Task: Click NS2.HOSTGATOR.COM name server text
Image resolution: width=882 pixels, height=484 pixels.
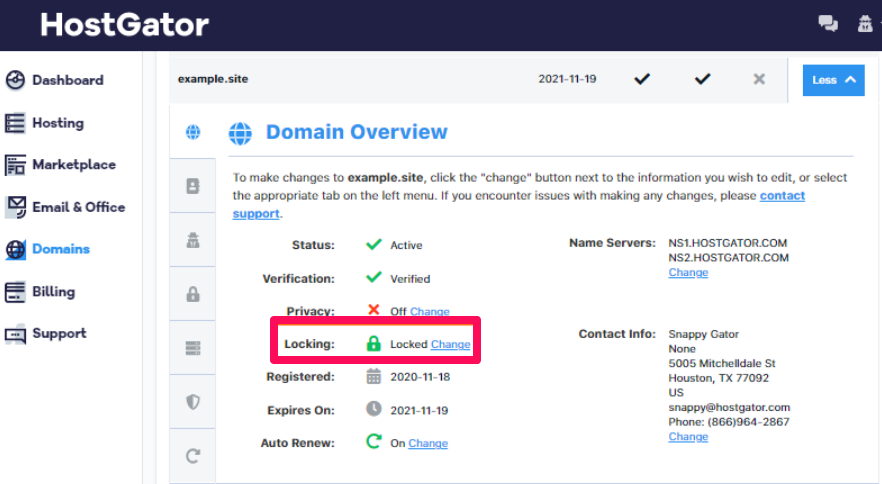Action: pos(728,258)
